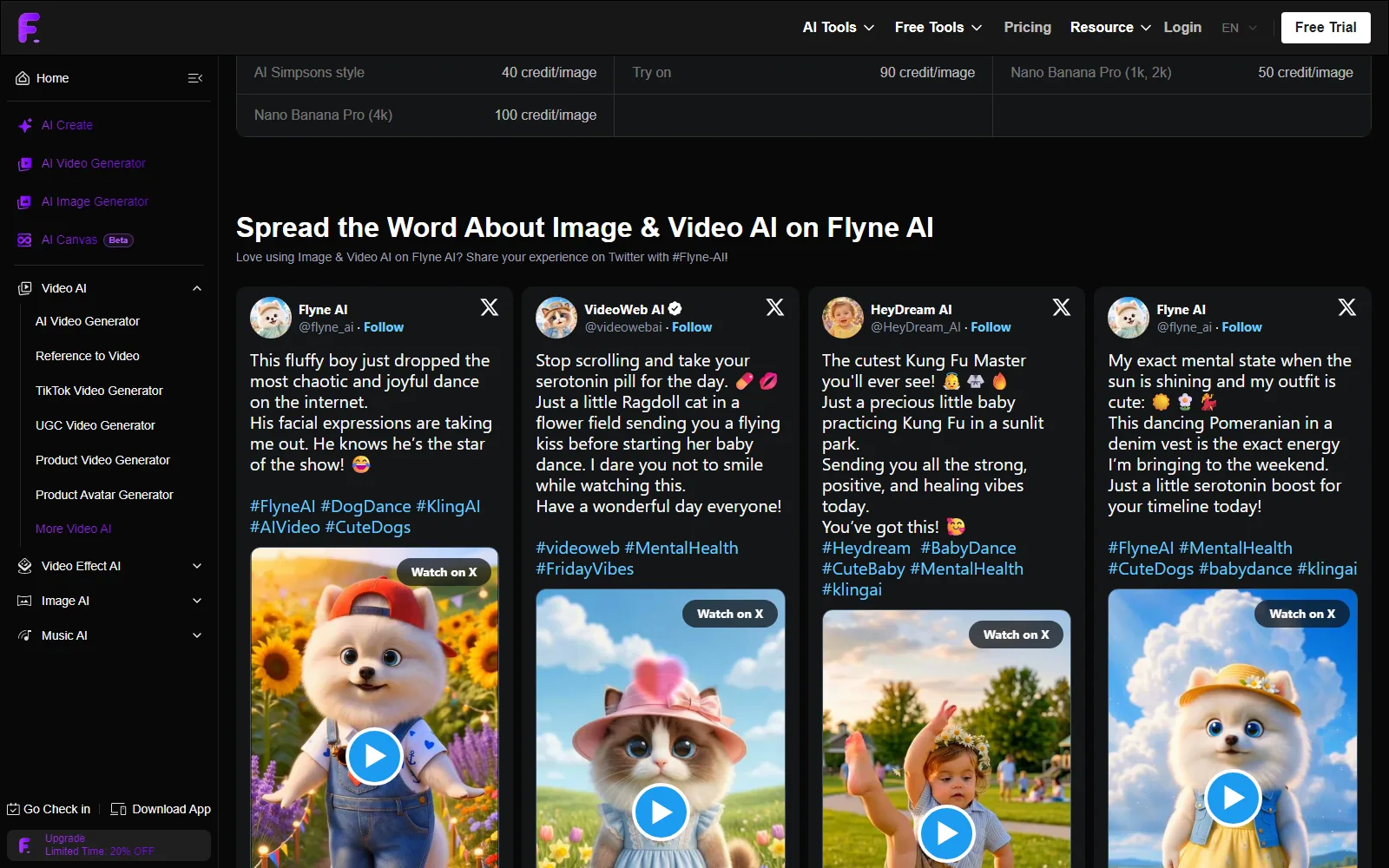Click the Go Check in calendar icon
Image resolution: width=1389 pixels, height=868 pixels.
point(13,809)
